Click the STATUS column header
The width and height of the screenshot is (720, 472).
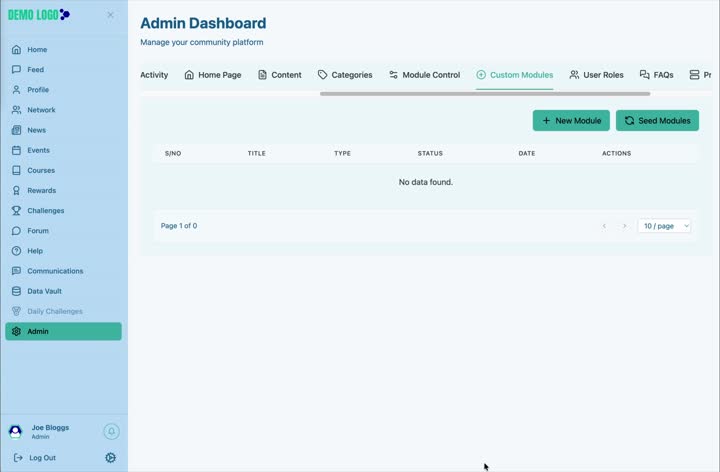[430, 153]
